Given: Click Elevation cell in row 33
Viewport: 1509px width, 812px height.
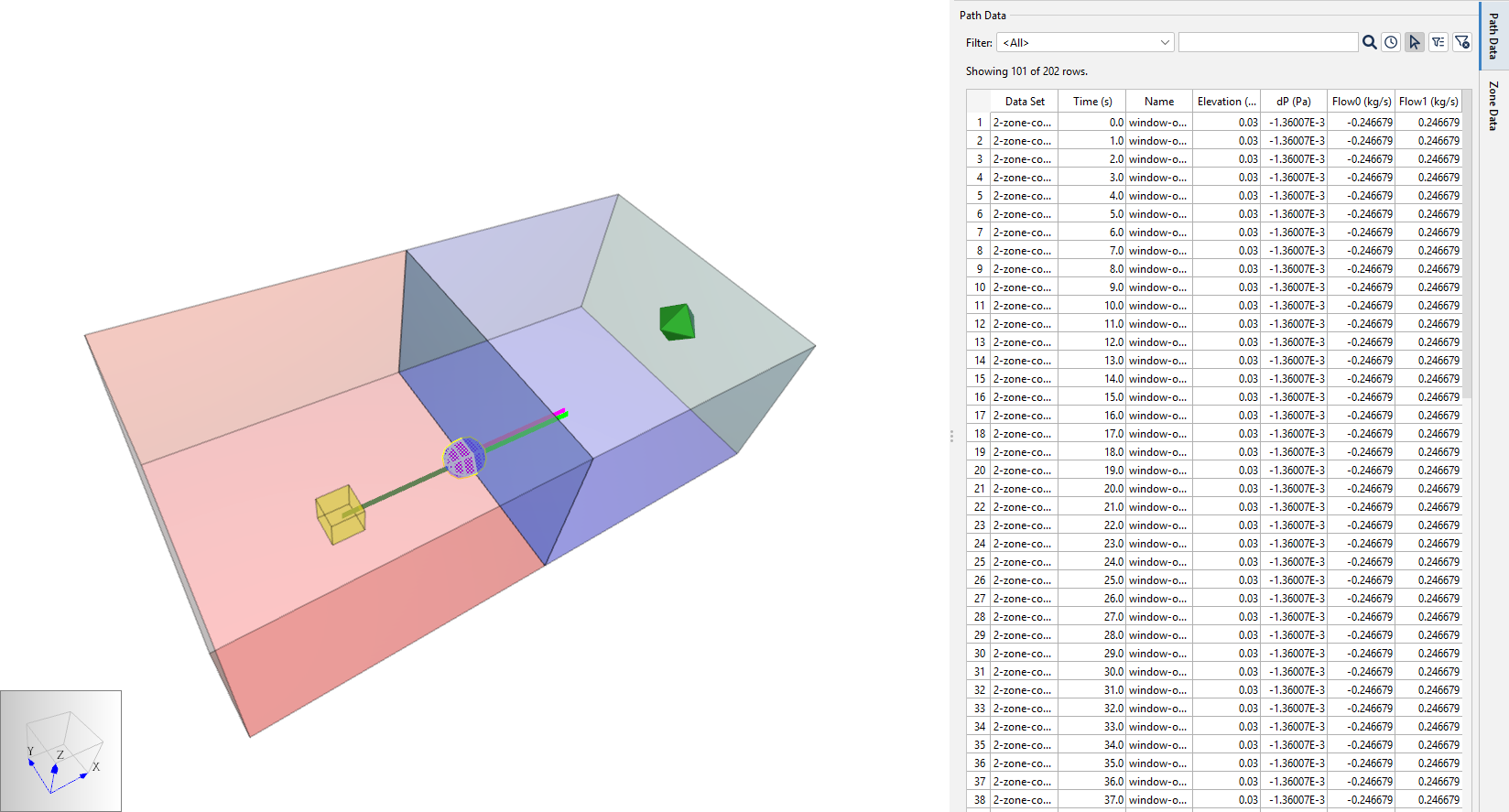Looking at the screenshot, I should click(1226, 709).
